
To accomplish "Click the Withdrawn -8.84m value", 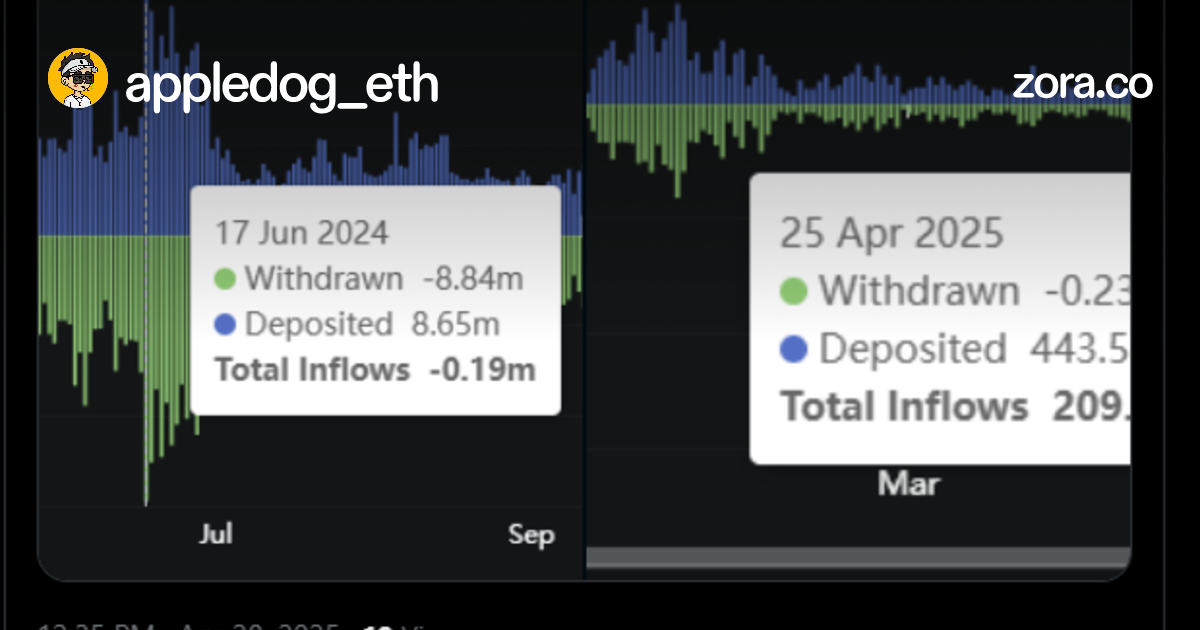I will (472, 279).
